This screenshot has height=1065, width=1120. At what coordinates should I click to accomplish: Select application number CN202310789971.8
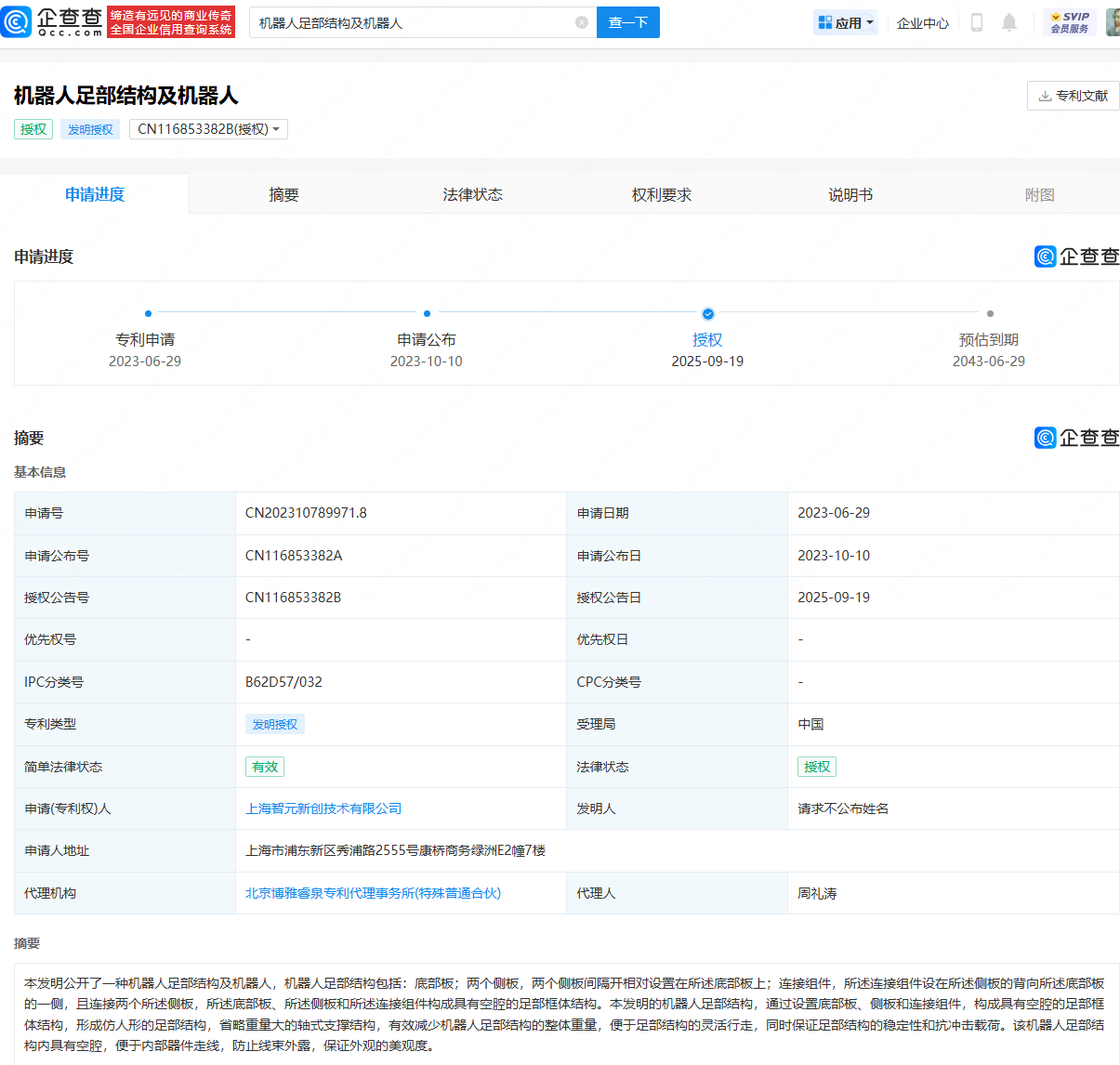(x=306, y=513)
